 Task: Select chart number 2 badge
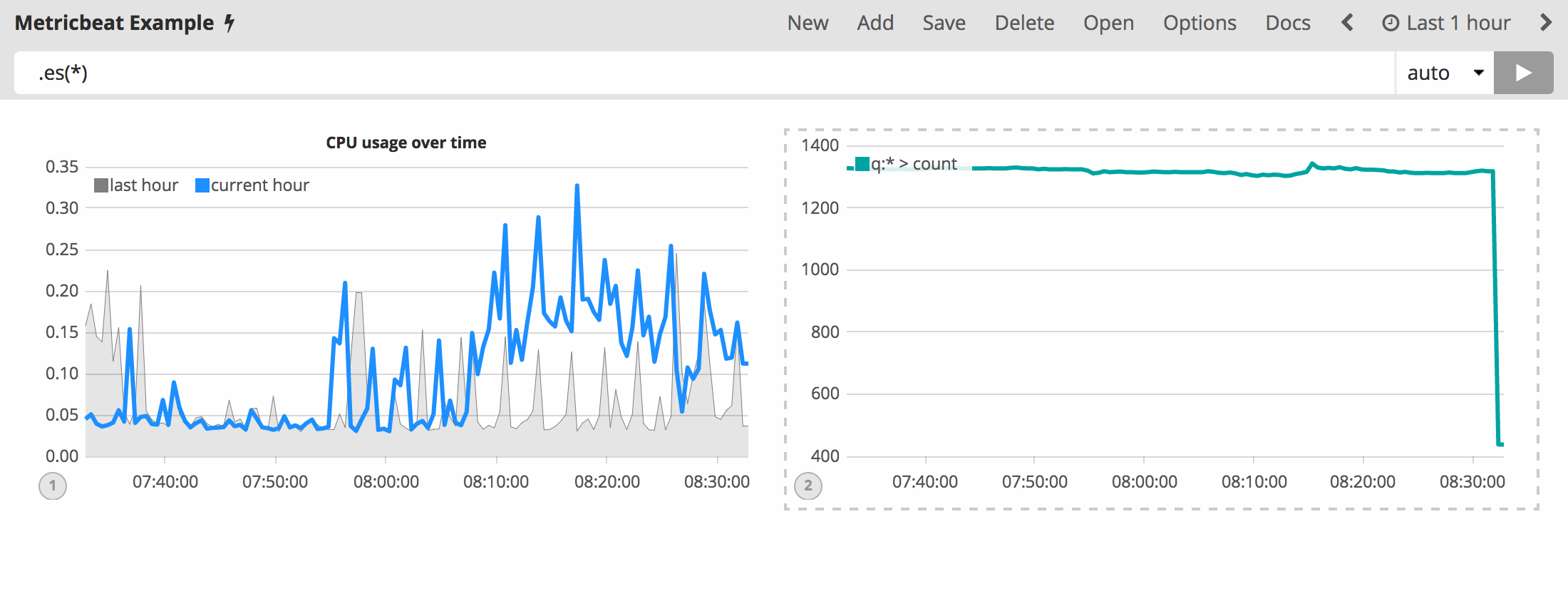click(808, 486)
